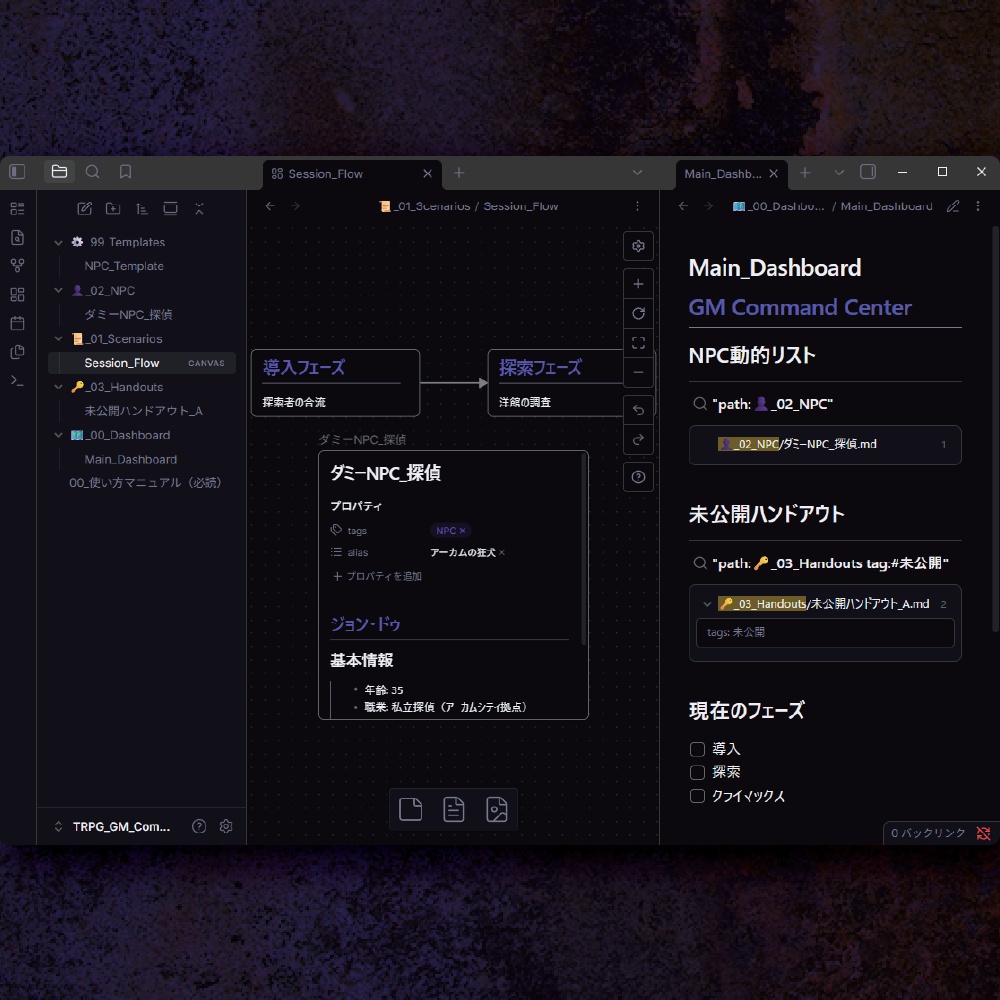1000x1000 pixels.
Task: Click プロパティを追加 in NPC card
Action: point(377,576)
